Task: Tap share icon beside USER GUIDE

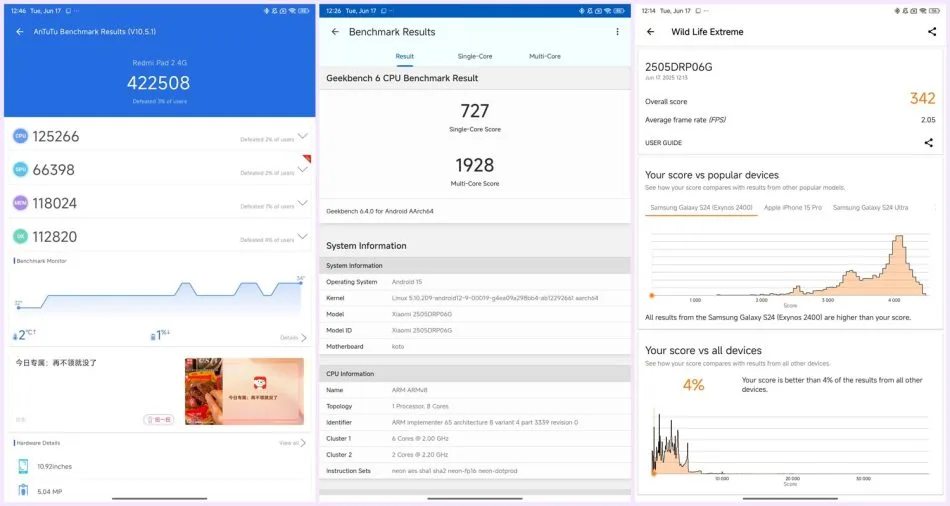Action: (928, 142)
